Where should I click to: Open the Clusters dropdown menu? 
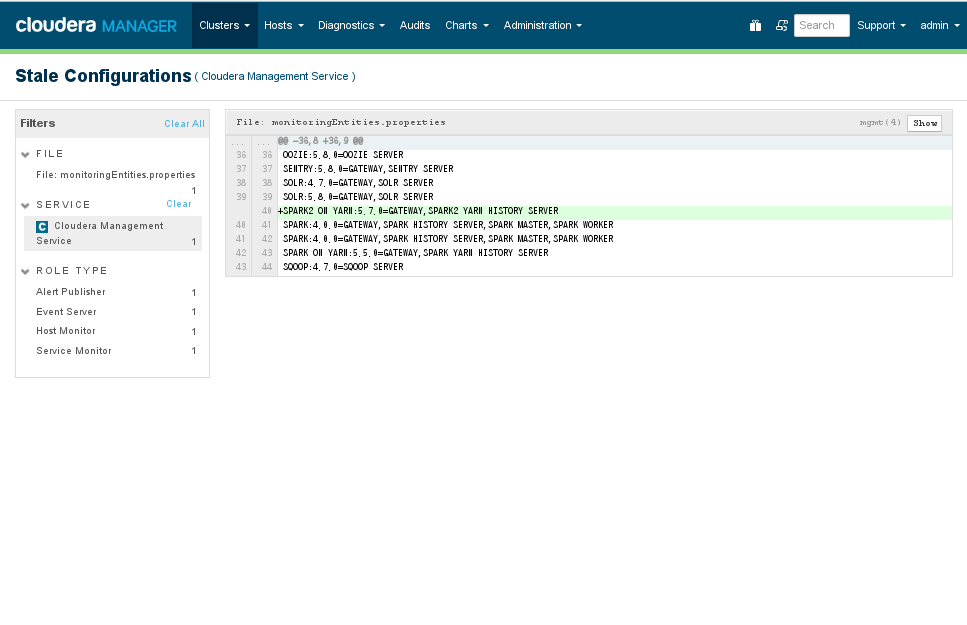[x=224, y=25]
